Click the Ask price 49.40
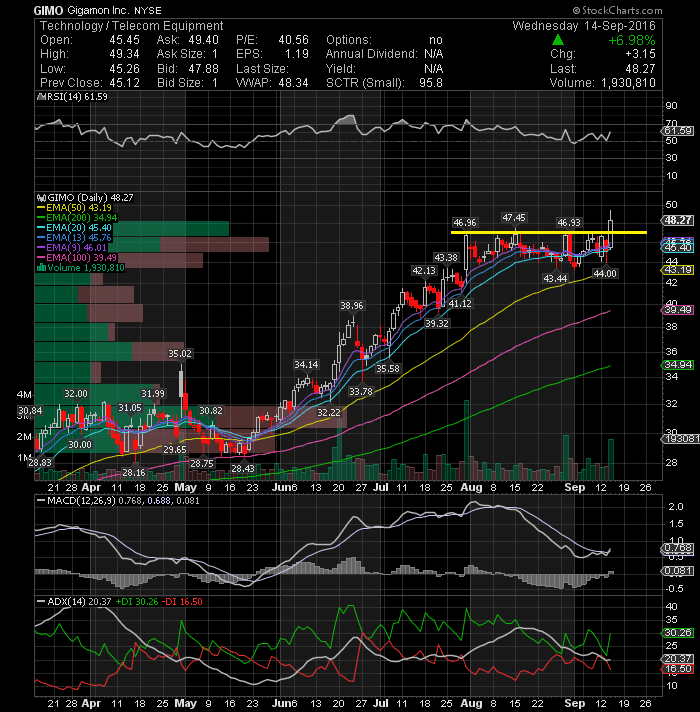This screenshot has height=712, width=700. [x=203, y=40]
